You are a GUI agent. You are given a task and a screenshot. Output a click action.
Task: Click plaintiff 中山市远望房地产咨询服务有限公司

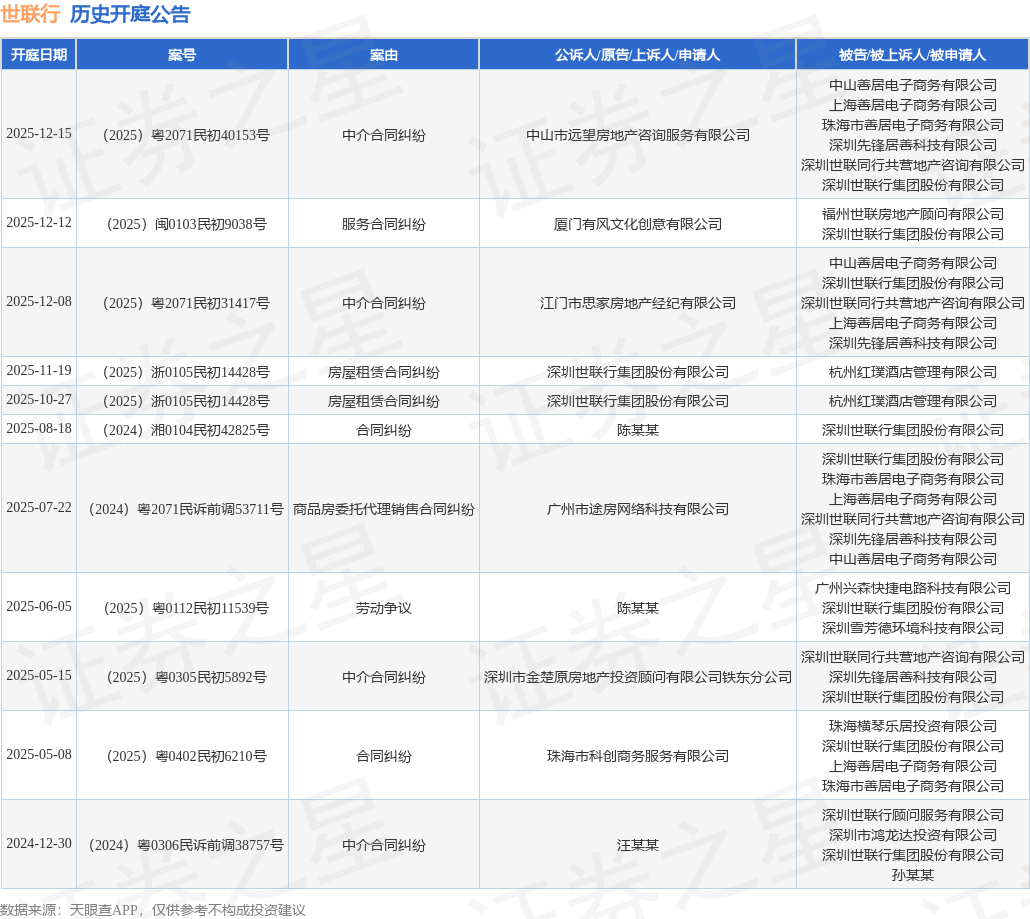638,135
